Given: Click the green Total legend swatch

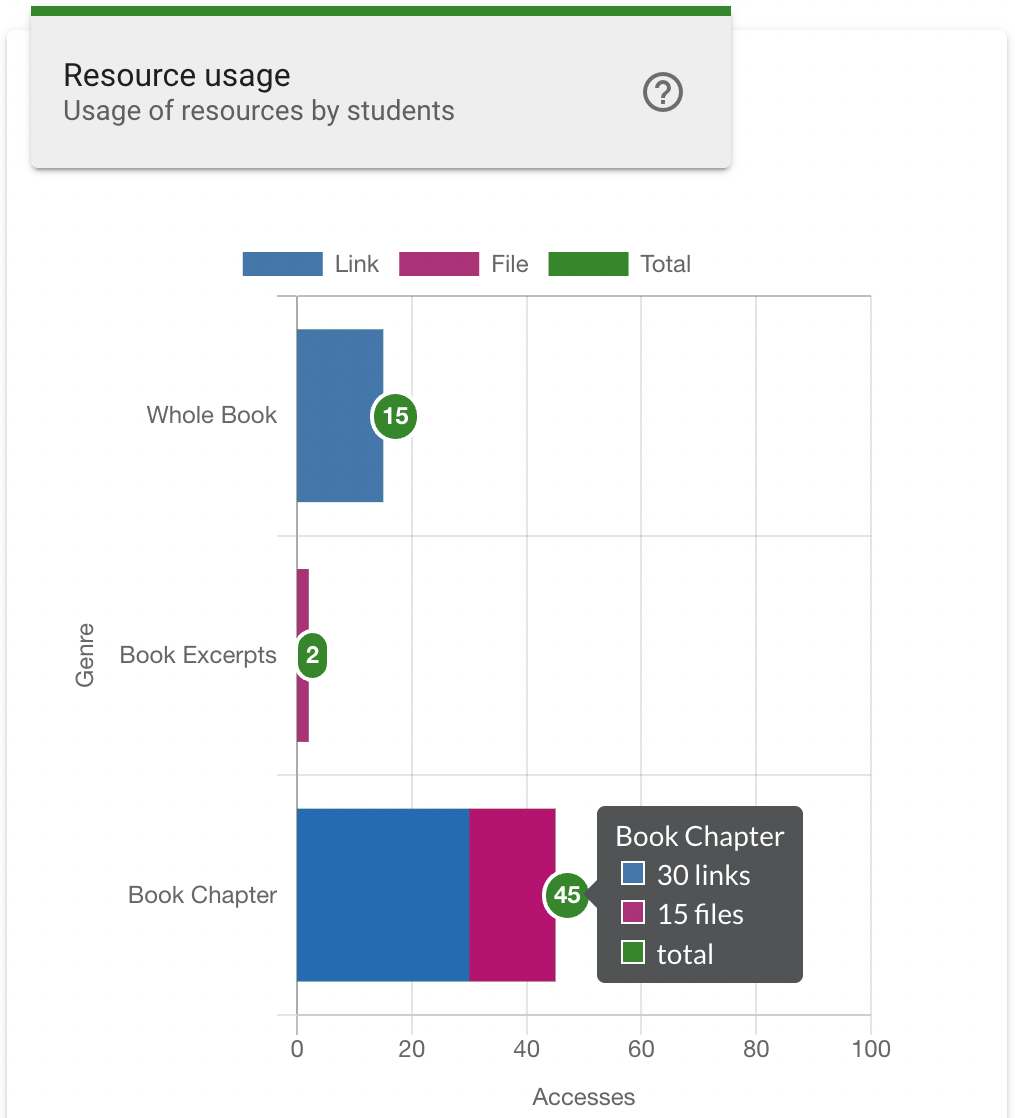Looking at the screenshot, I should tap(589, 263).
